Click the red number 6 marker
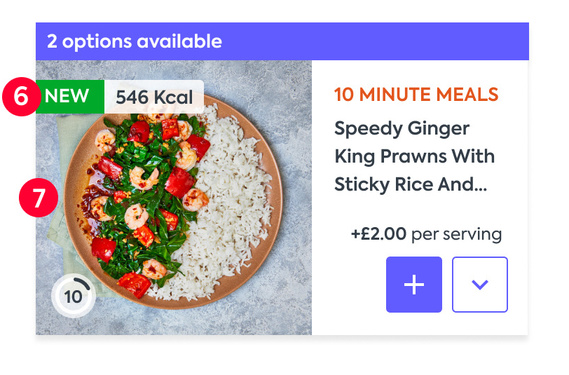The height and width of the screenshot is (375, 569). [x=21, y=97]
